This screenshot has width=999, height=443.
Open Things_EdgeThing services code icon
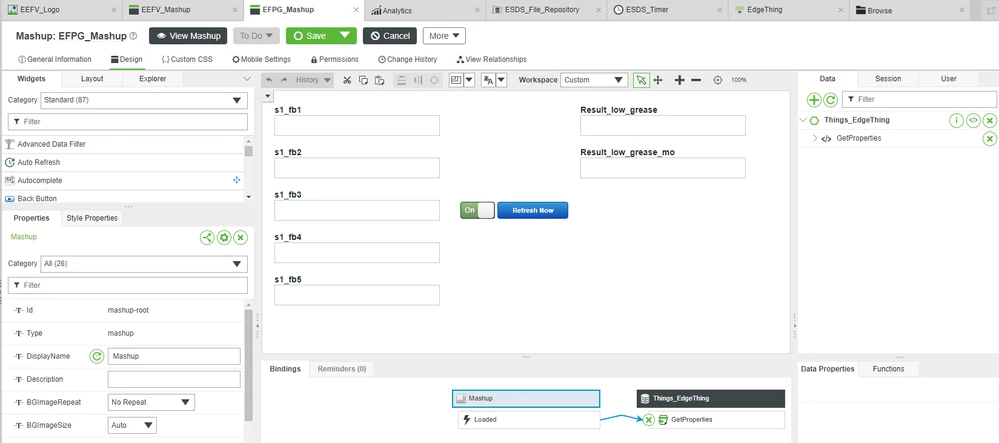click(x=973, y=120)
